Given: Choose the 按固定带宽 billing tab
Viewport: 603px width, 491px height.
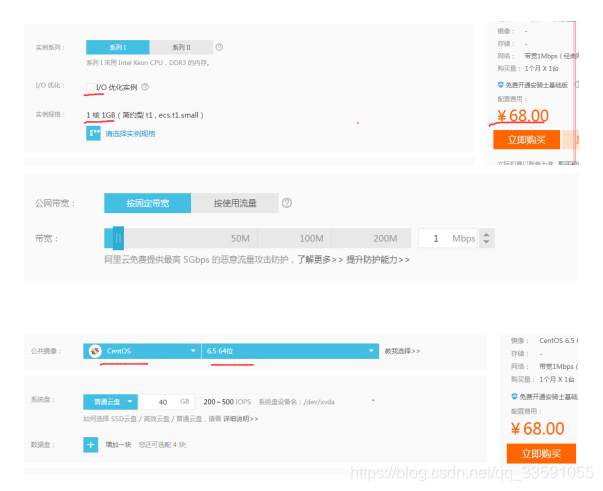Looking at the screenshot, I should click(x=147, y=203).
